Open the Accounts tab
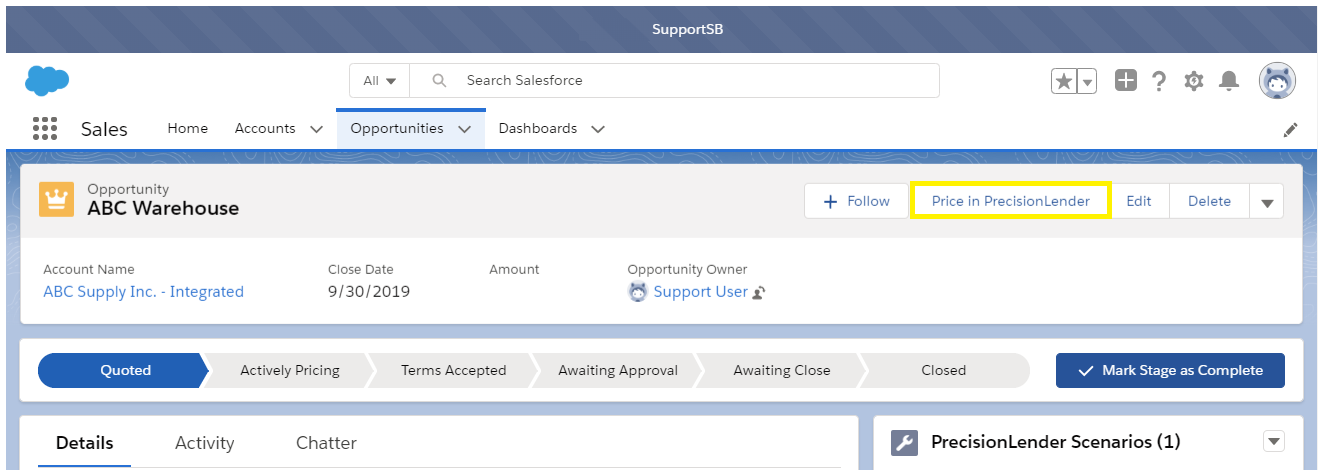The width and height of the screenshot is (1322, 475). (x=265, y=128)
